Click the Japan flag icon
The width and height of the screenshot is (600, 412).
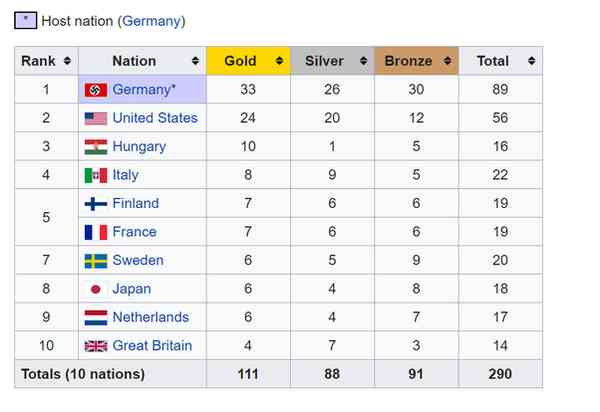(96, 289)
